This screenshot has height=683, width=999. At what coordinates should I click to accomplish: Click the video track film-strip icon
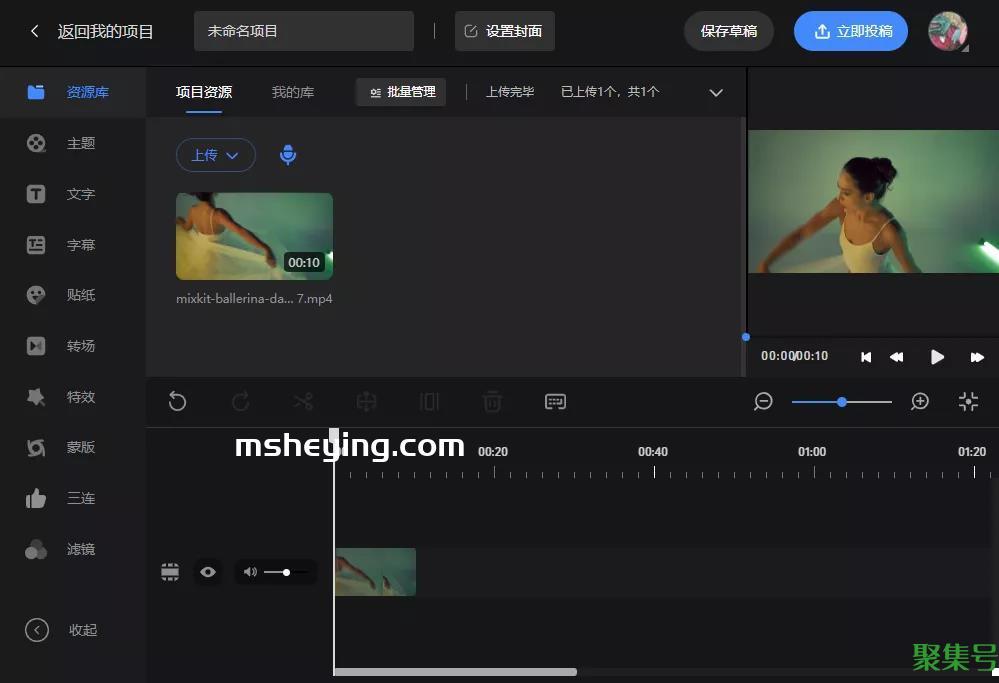[x=170, y=572]
